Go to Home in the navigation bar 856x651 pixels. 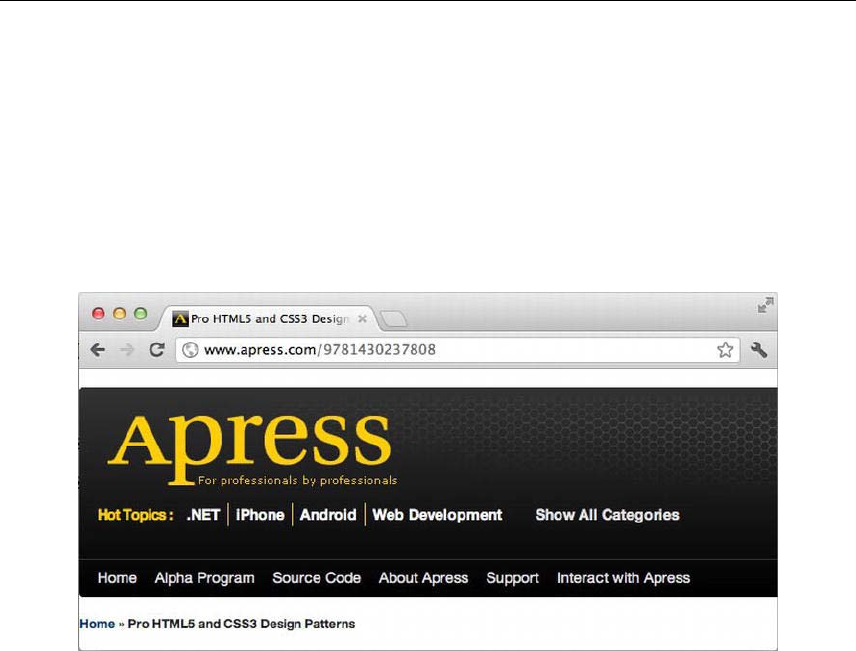(117, 578)
